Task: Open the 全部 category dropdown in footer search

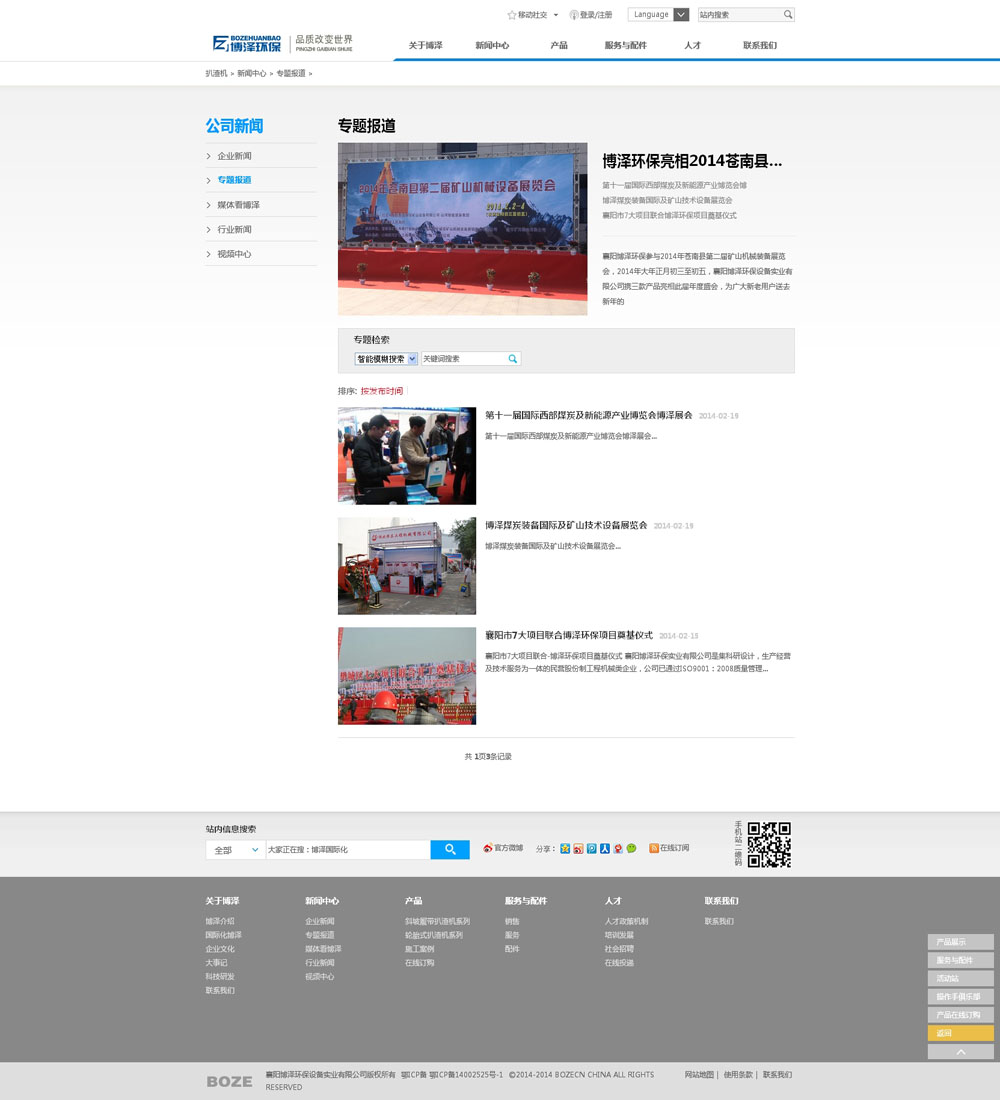Action: click(x=235, y=850)
